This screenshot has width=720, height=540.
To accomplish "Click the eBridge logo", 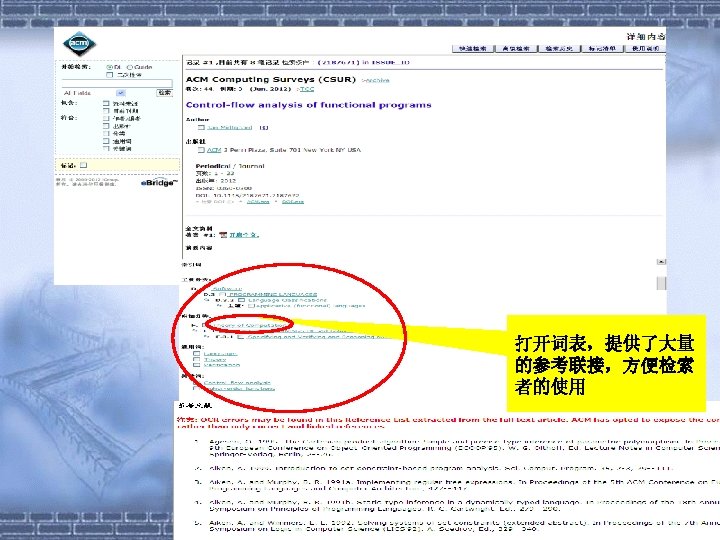I will coord(158,183).
